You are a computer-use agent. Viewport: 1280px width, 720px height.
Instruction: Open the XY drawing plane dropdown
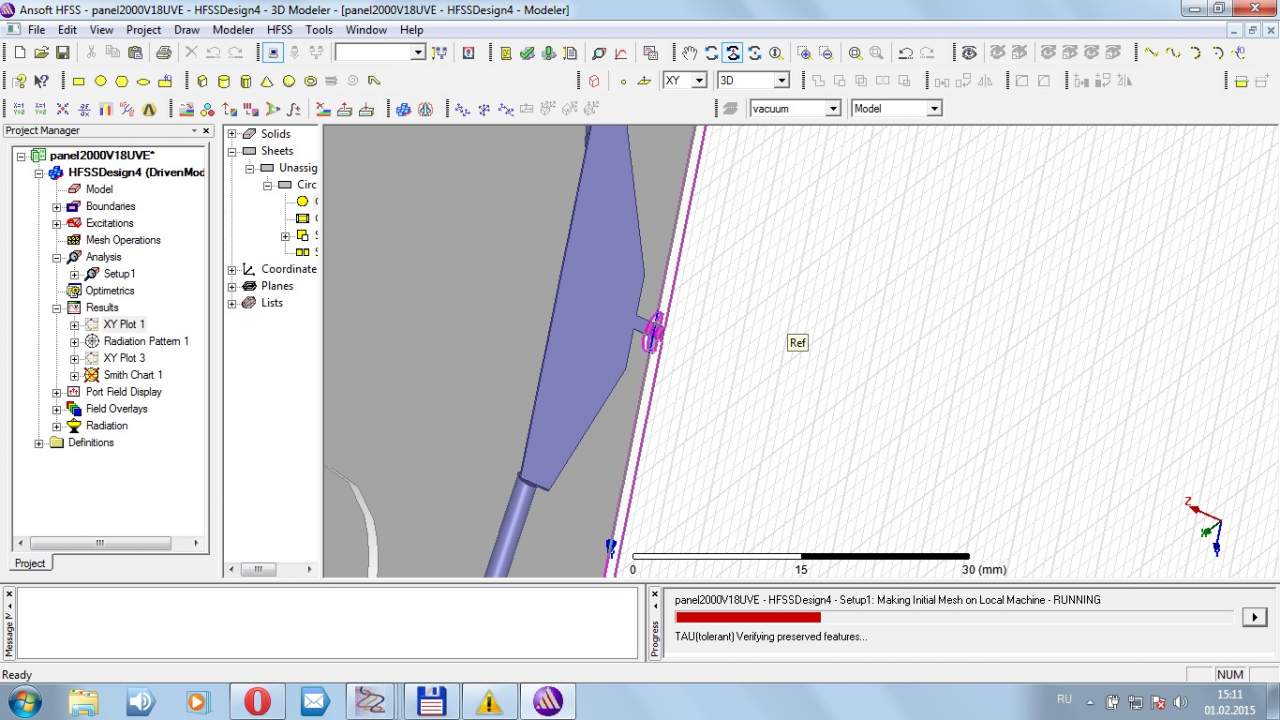[x=699, y=80]
